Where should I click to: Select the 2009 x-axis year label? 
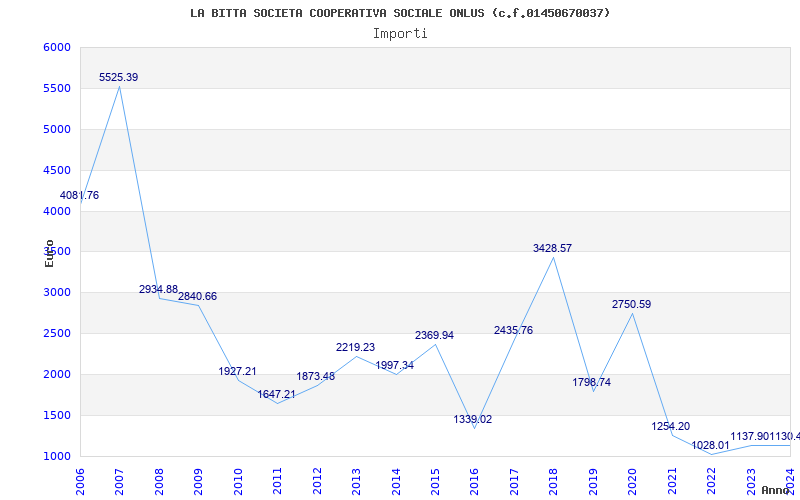pyautogui.click(x=198, y=482)
